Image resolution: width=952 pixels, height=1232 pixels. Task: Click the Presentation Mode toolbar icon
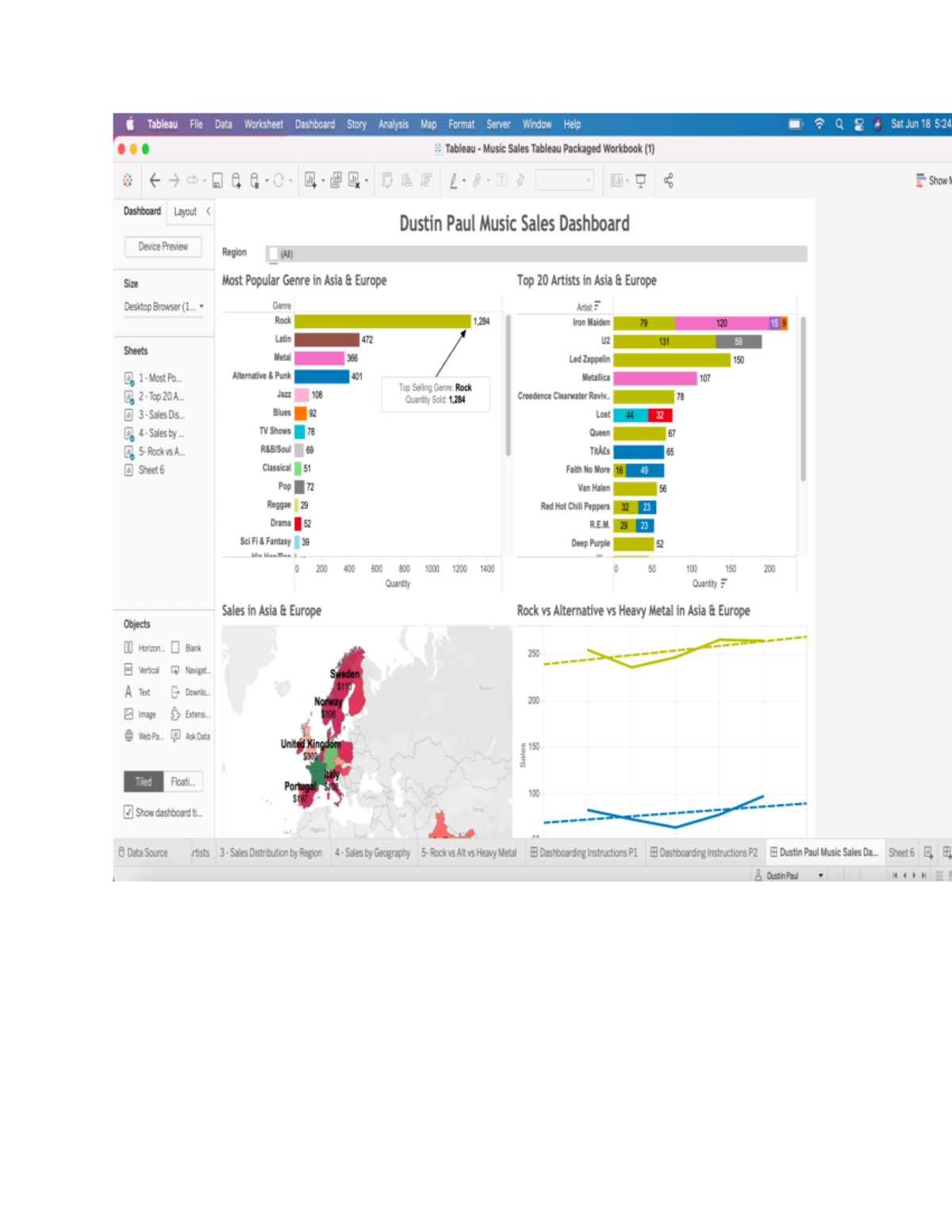click(x=640, y=180)
